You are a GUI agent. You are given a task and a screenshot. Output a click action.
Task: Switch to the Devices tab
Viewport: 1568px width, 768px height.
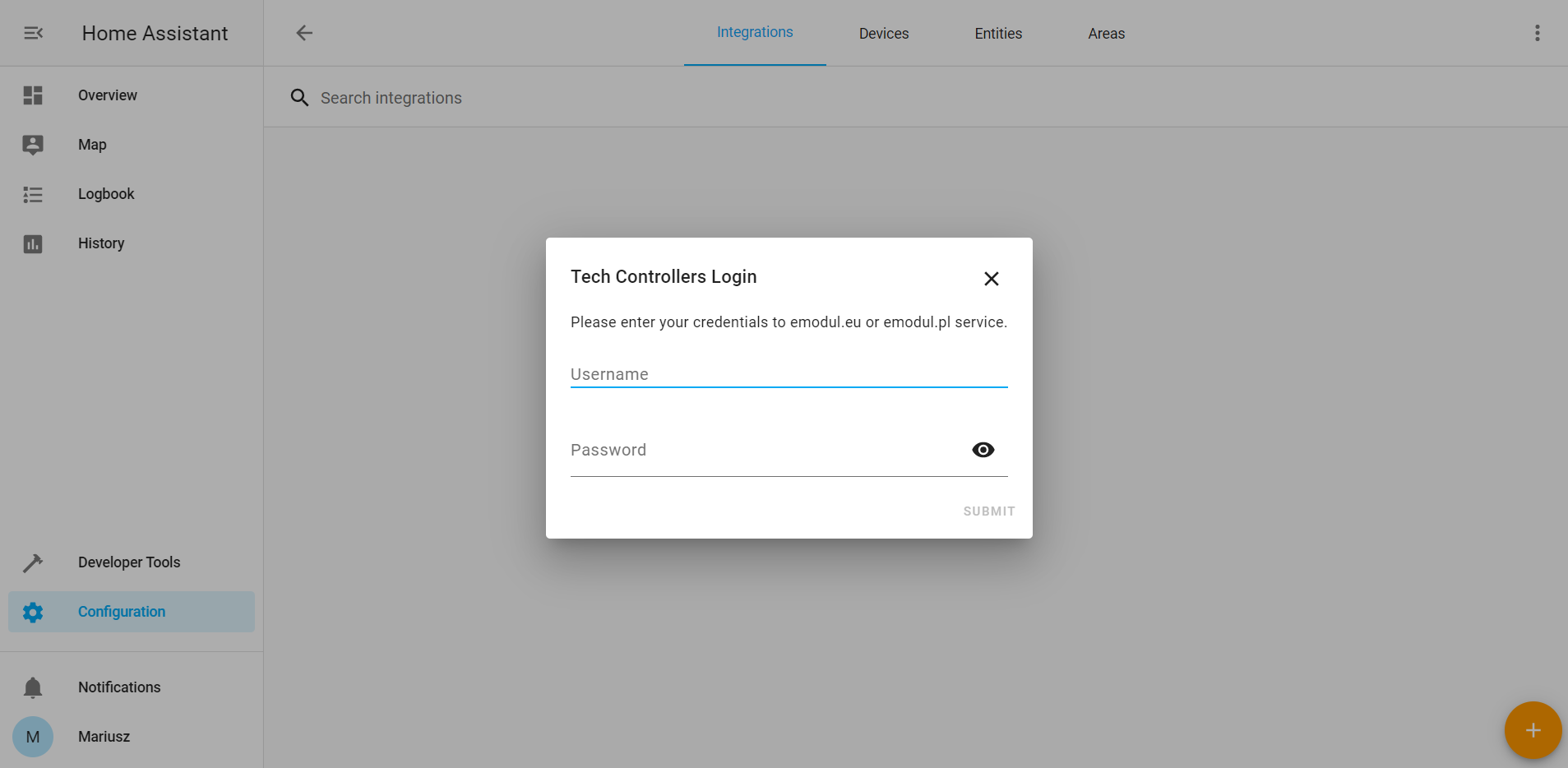(884, 33)
